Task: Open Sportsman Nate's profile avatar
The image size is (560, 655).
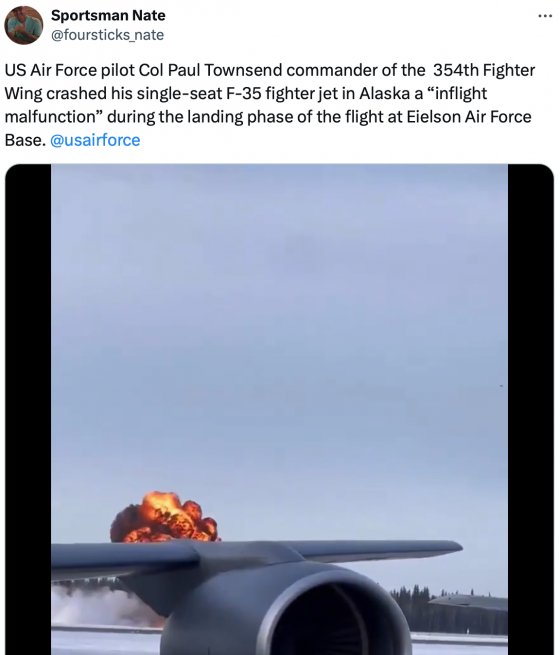Action: [24, 25]
